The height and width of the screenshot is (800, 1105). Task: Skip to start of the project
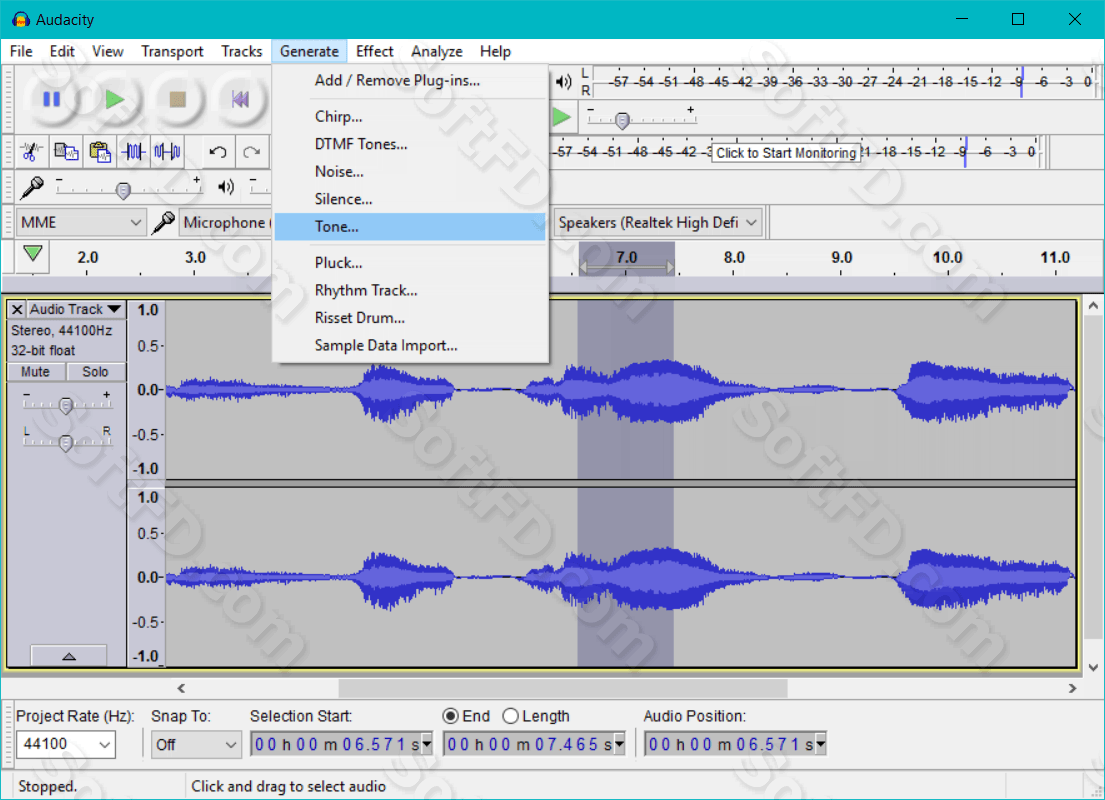[240, 99]
